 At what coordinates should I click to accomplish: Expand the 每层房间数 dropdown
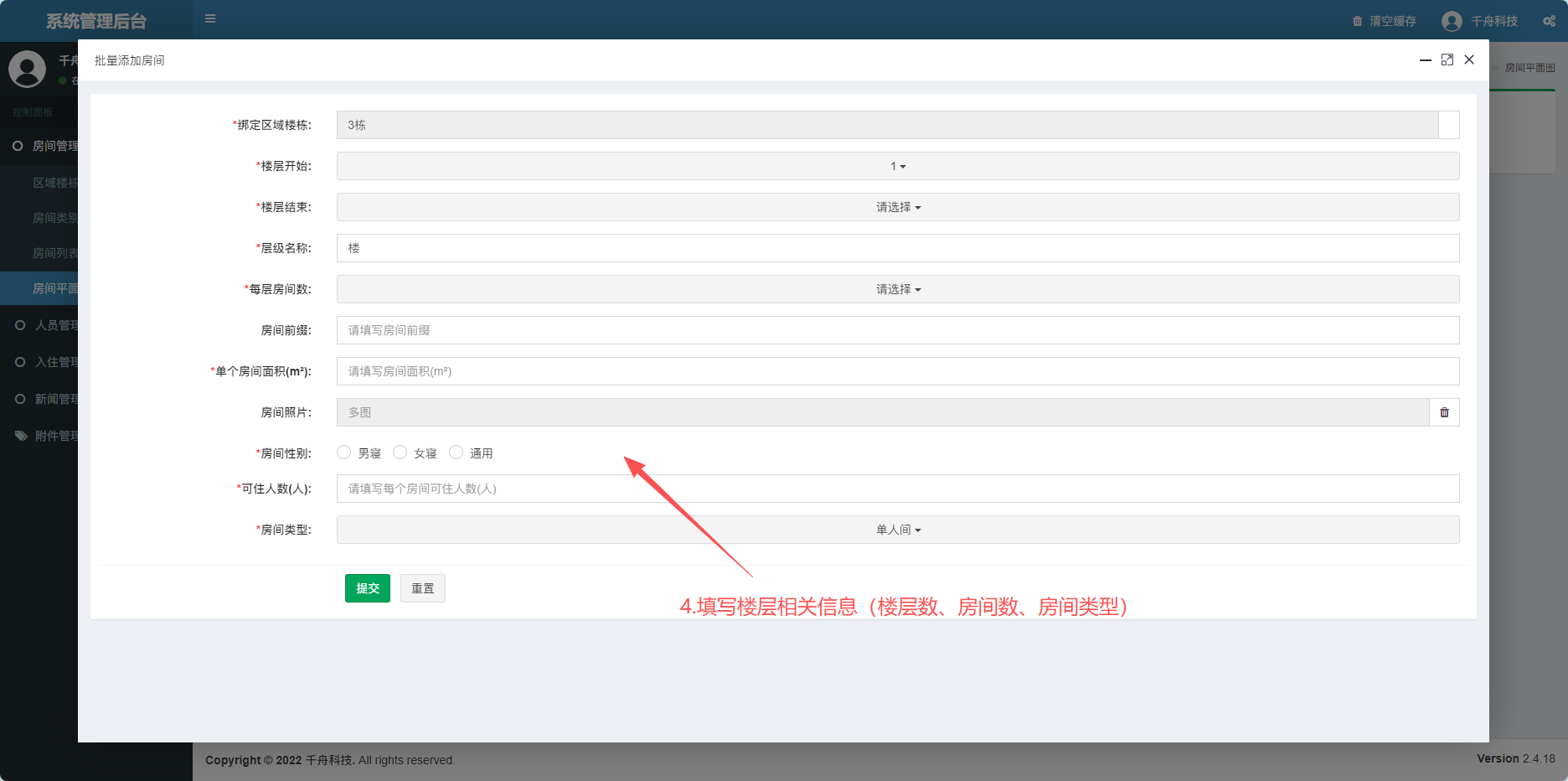897,289
